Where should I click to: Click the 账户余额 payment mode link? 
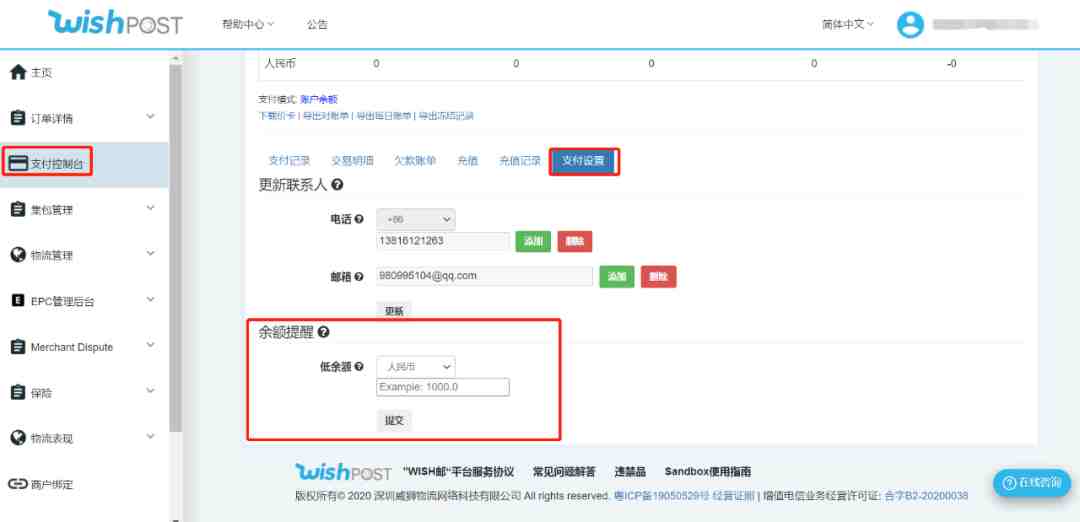(319, 100)
